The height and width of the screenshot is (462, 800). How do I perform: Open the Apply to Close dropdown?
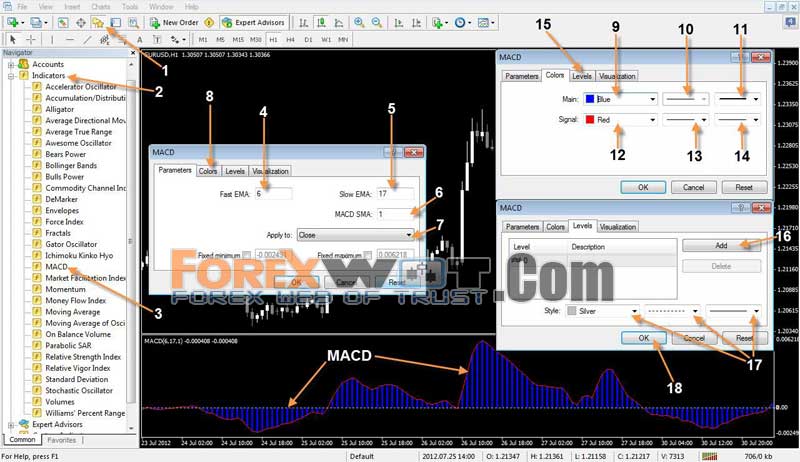tap(355, 235)
